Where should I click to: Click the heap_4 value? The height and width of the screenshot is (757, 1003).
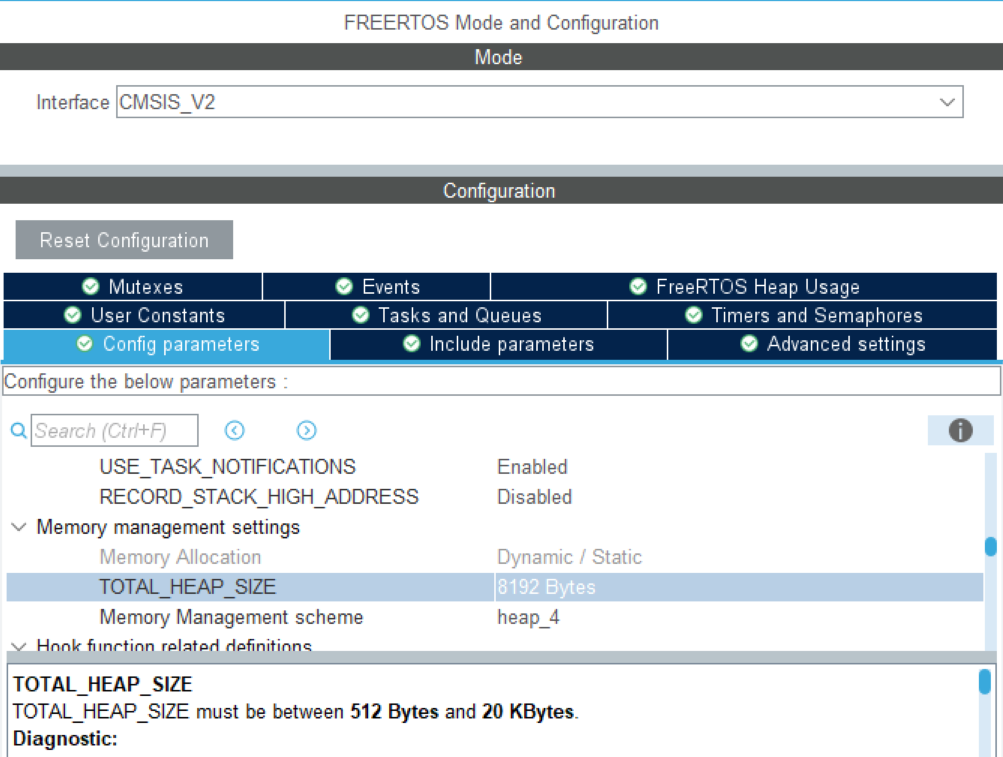click(528, 618)
